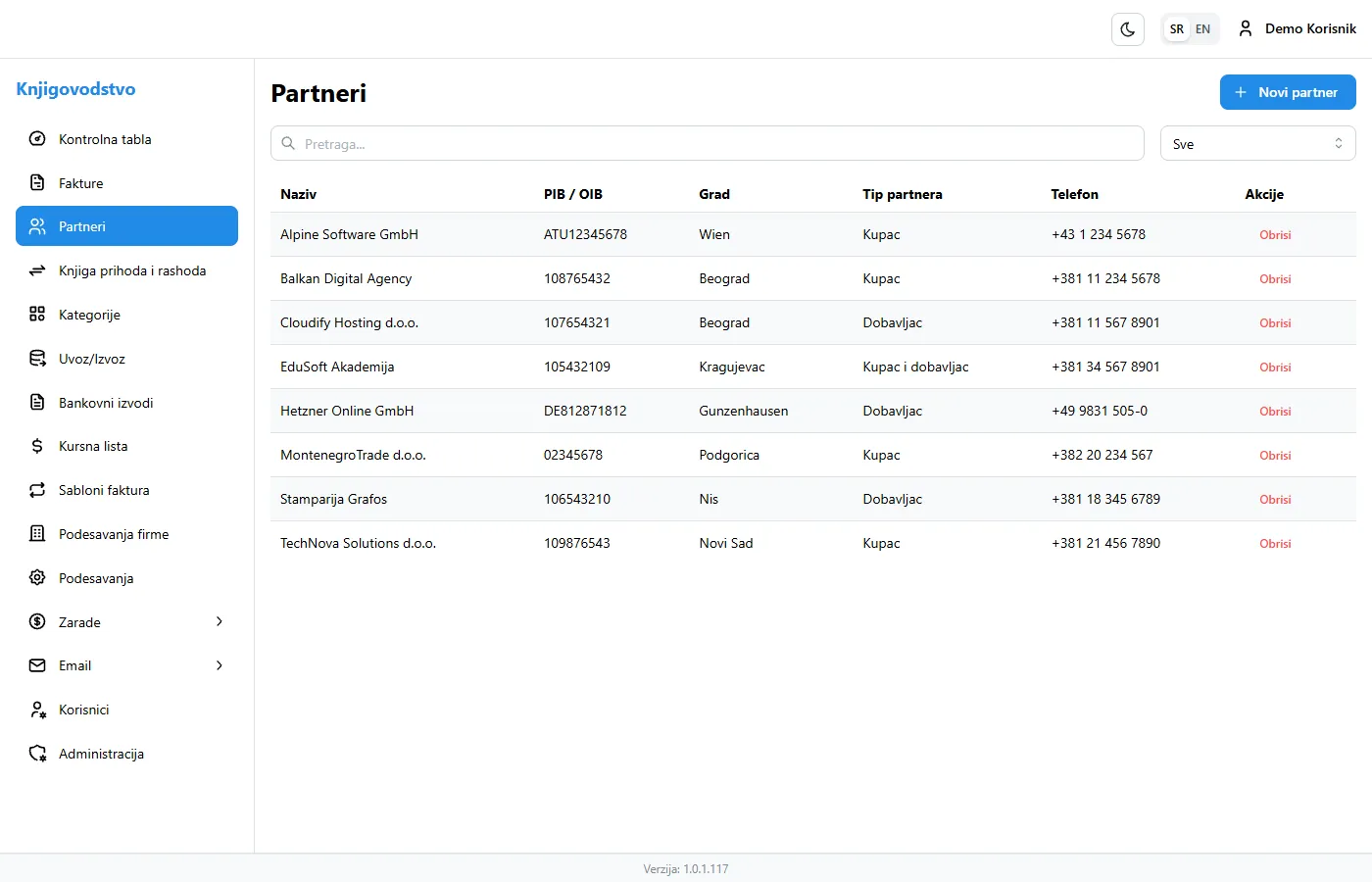Open Knjiga prihoda i rashoda
This screenshot has width=1372, height=882.
click(x=132, y=270)
